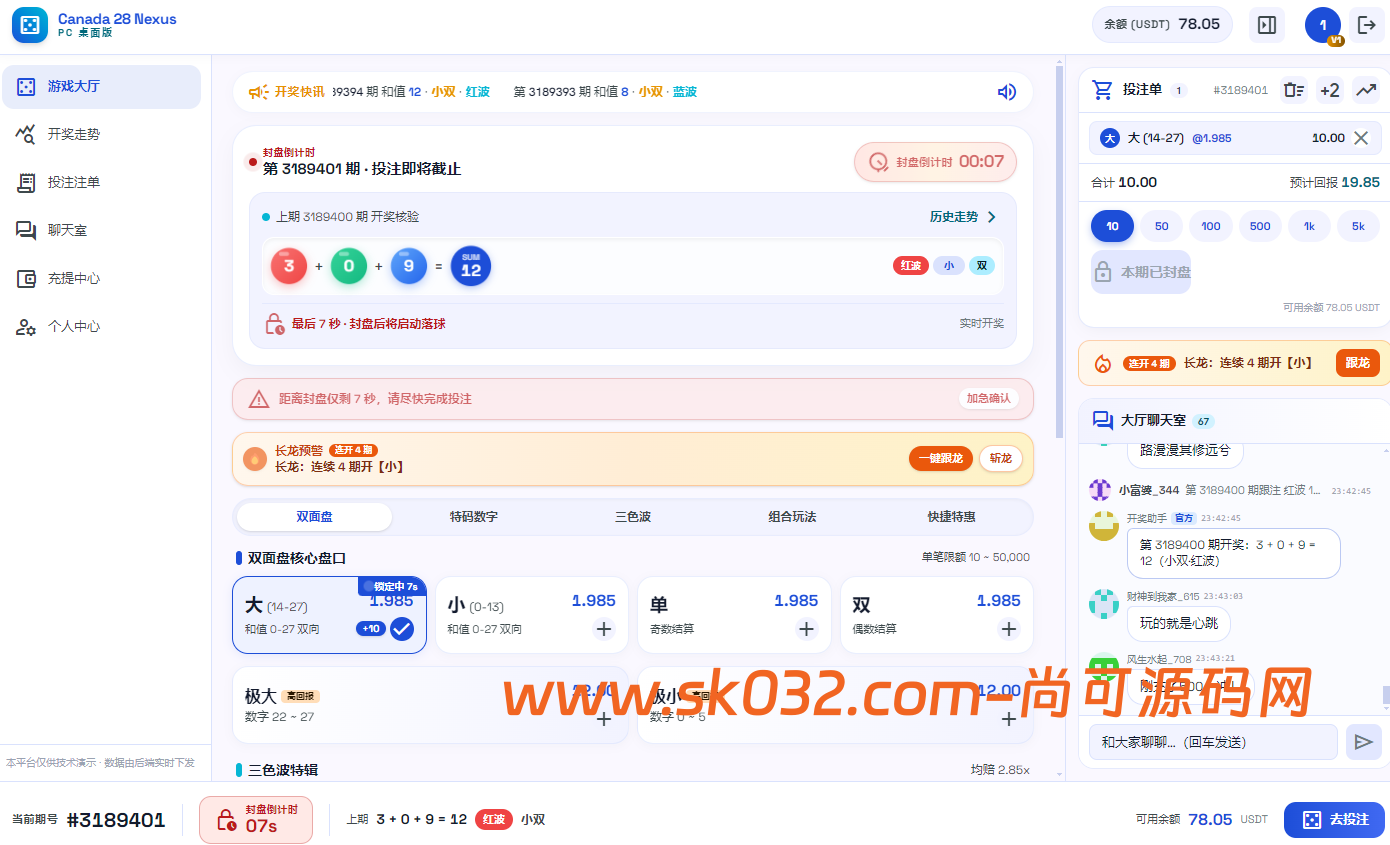The height and width of the screenshot is (845, 1390).
Task: Open the trend chart icon in bet slip
Action: (x=1366, y=90)
